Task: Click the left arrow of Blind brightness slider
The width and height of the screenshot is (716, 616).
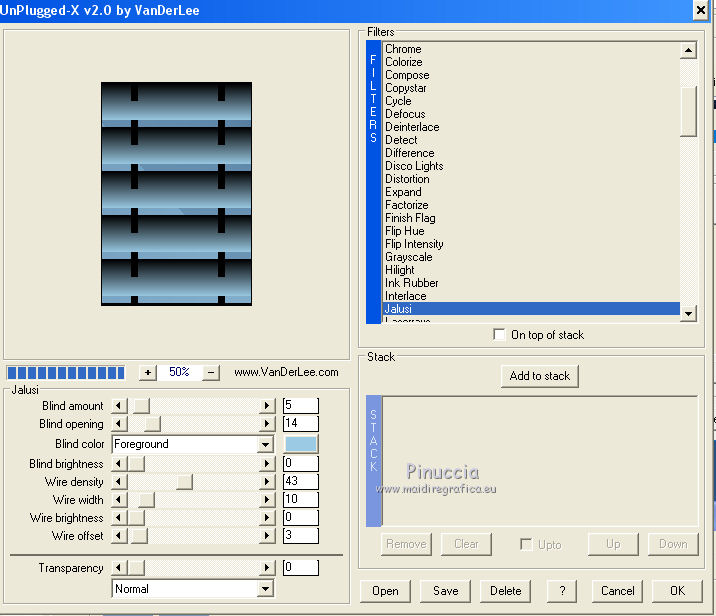Action: [x=119, y=463]
